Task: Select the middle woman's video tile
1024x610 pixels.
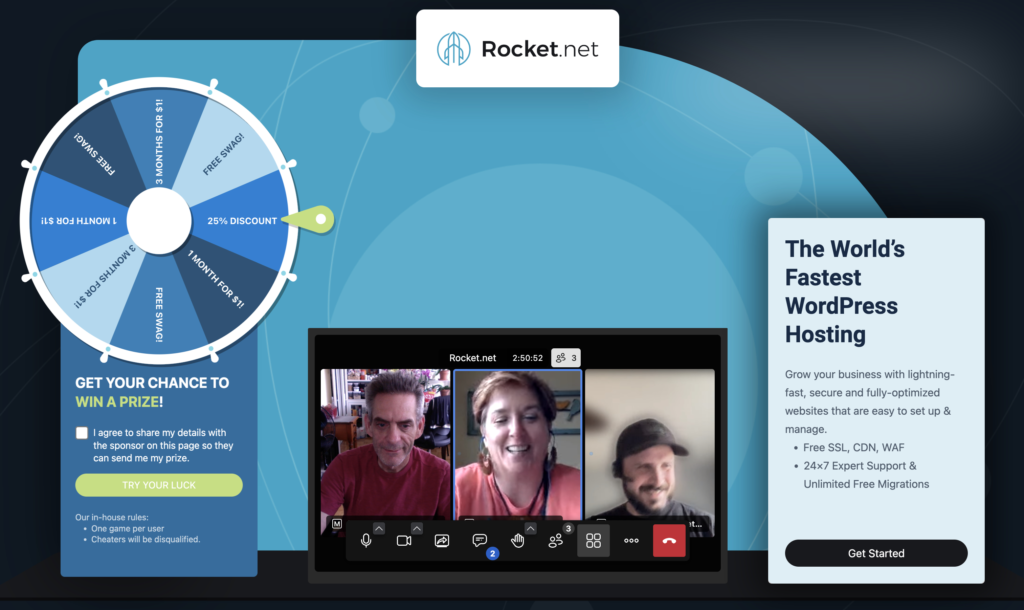Action: click(x=518, y=444)
